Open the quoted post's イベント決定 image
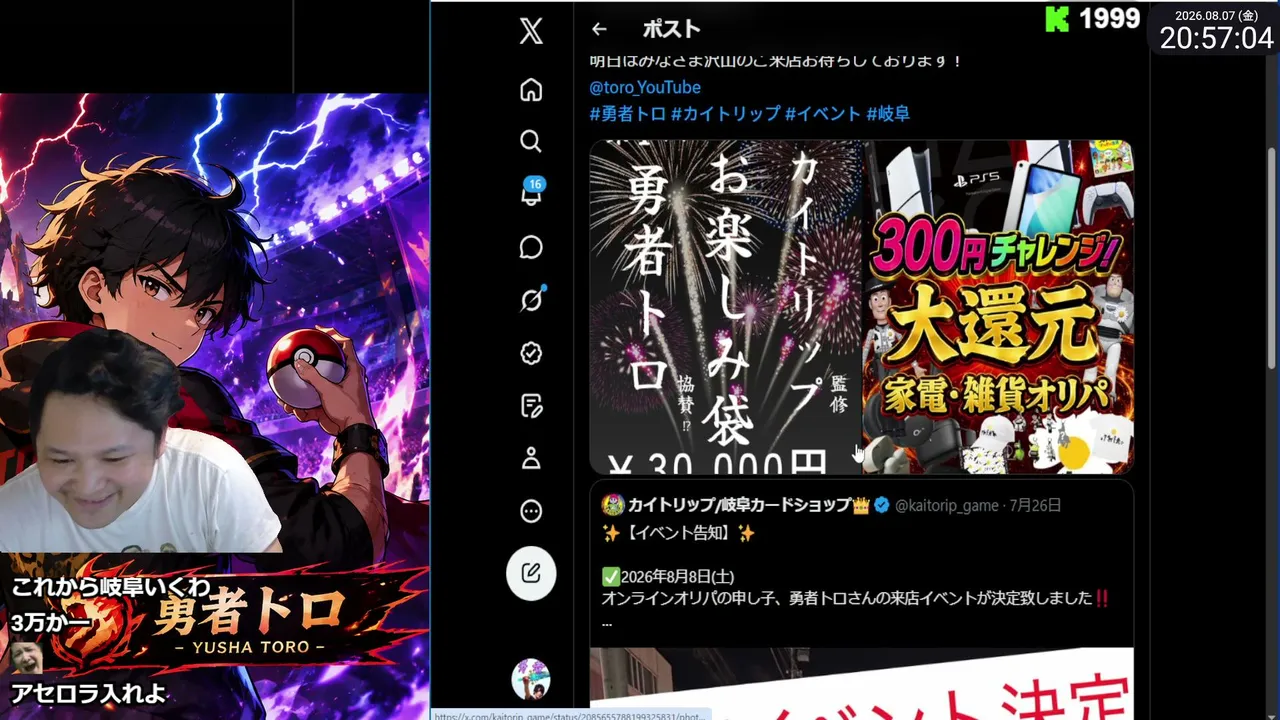This screenshot has width=1280, height=720. pos(861,684)
